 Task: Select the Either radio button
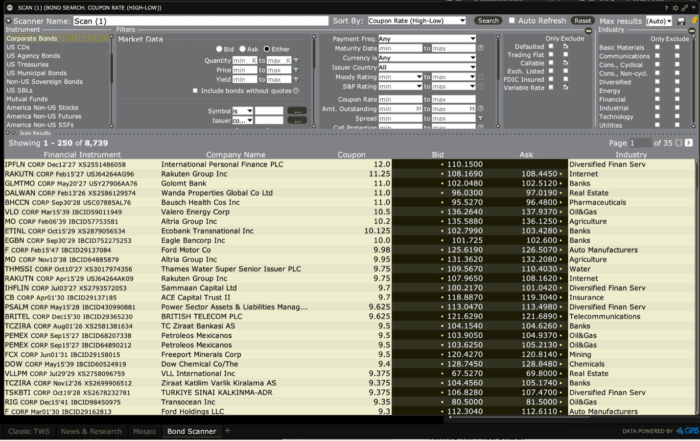click(267, 49)
